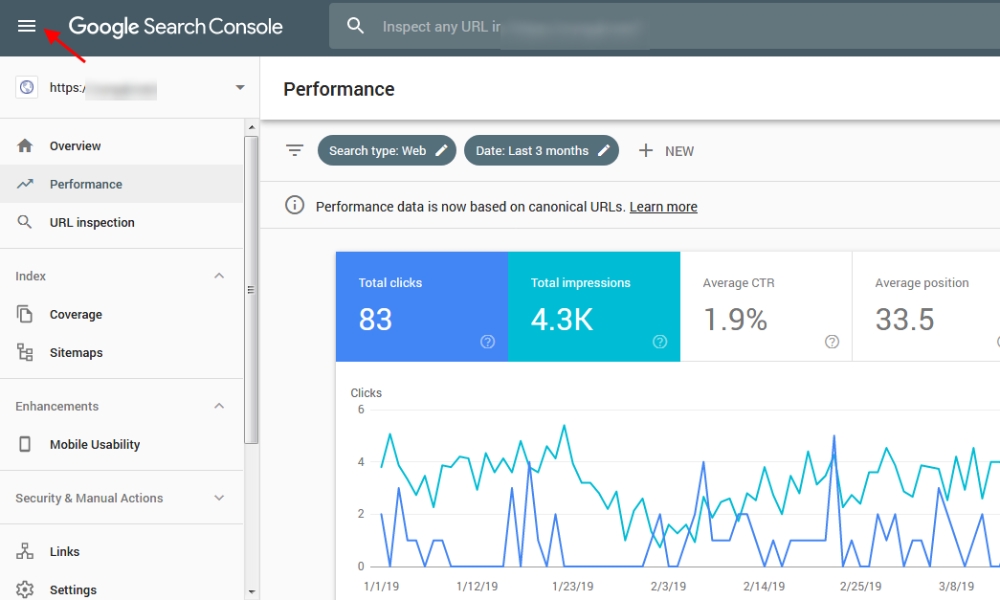Click sidebar scrollbar down arrow
The image size is (1000, 600).
[251, 592]
